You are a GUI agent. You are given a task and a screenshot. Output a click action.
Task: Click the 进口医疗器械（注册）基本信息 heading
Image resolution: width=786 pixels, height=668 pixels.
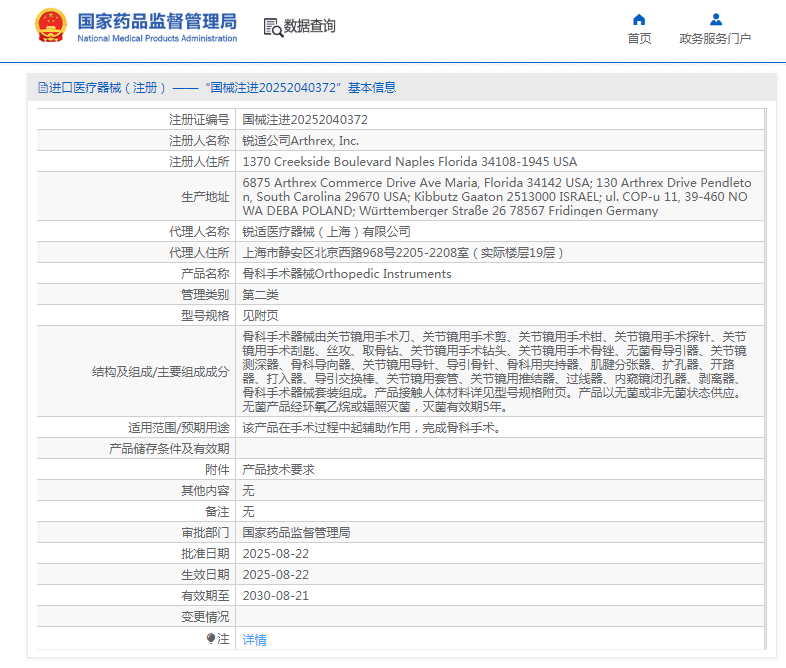pos(217,88)
